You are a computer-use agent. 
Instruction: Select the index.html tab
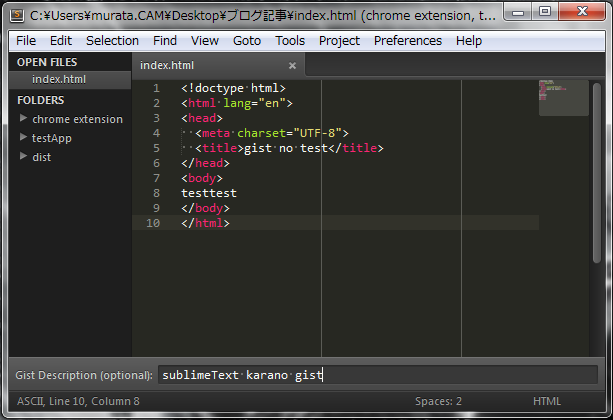pyautogui.click(x=218, y=65)
